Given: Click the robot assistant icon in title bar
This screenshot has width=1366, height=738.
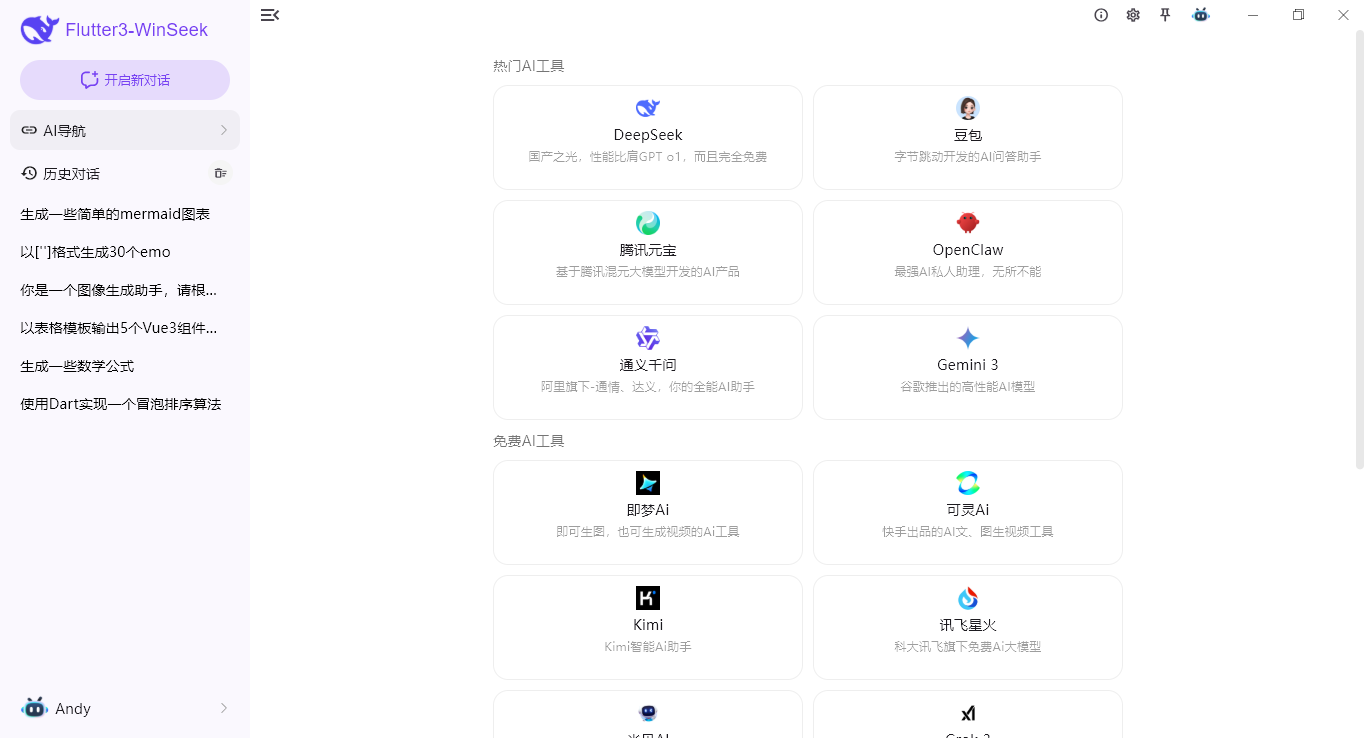Looking at the screenshot, I should (1200, 15).
